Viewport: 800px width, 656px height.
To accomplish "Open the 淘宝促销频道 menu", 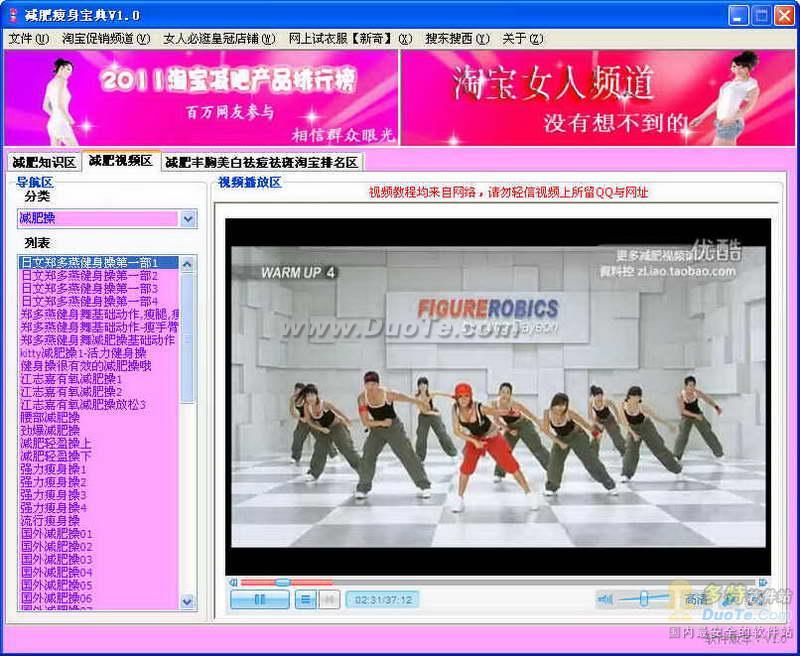I will pyautogui.click(x=106, y=39).
